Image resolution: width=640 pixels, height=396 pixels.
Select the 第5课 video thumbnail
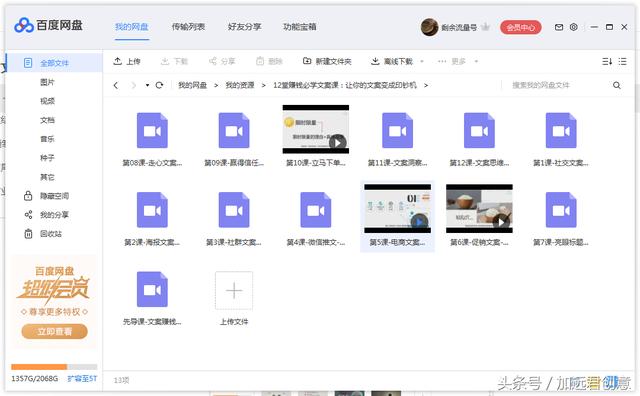tap(398, 209)
